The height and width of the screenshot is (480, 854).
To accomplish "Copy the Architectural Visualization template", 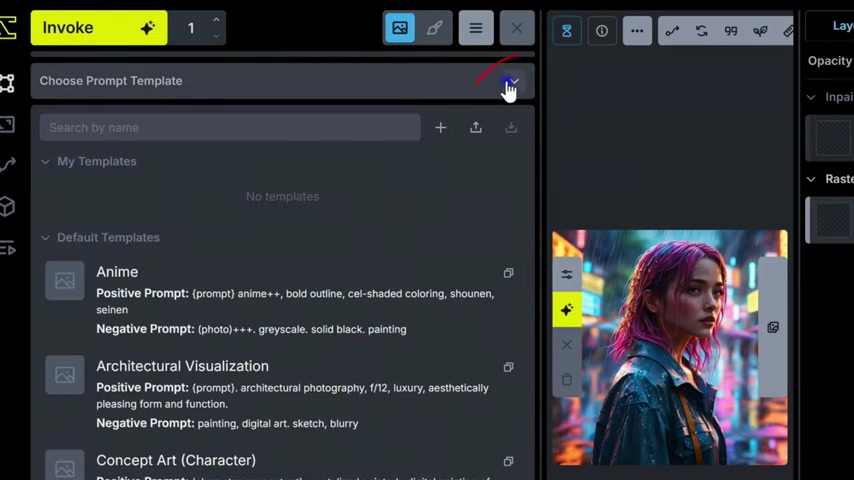I will [x=508, y=367].
